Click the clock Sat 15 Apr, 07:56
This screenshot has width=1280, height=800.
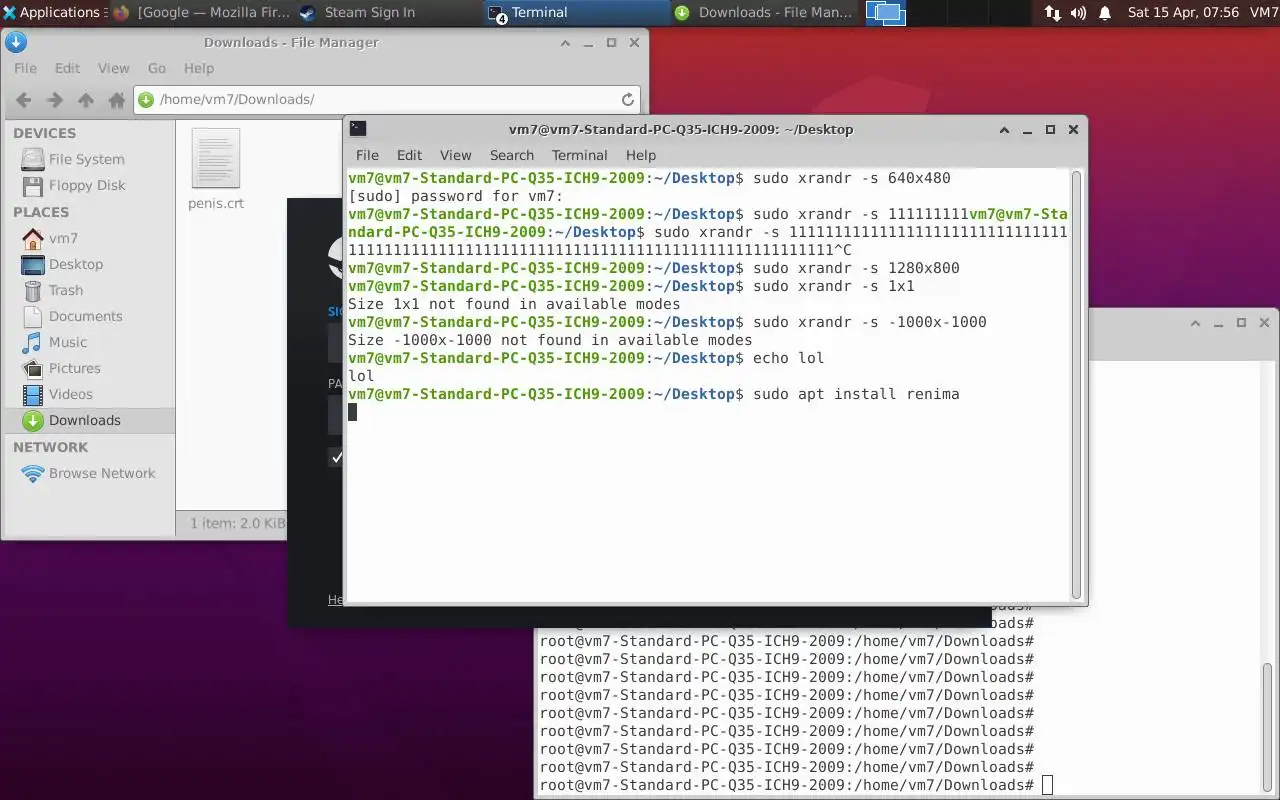coord(1183,12)
